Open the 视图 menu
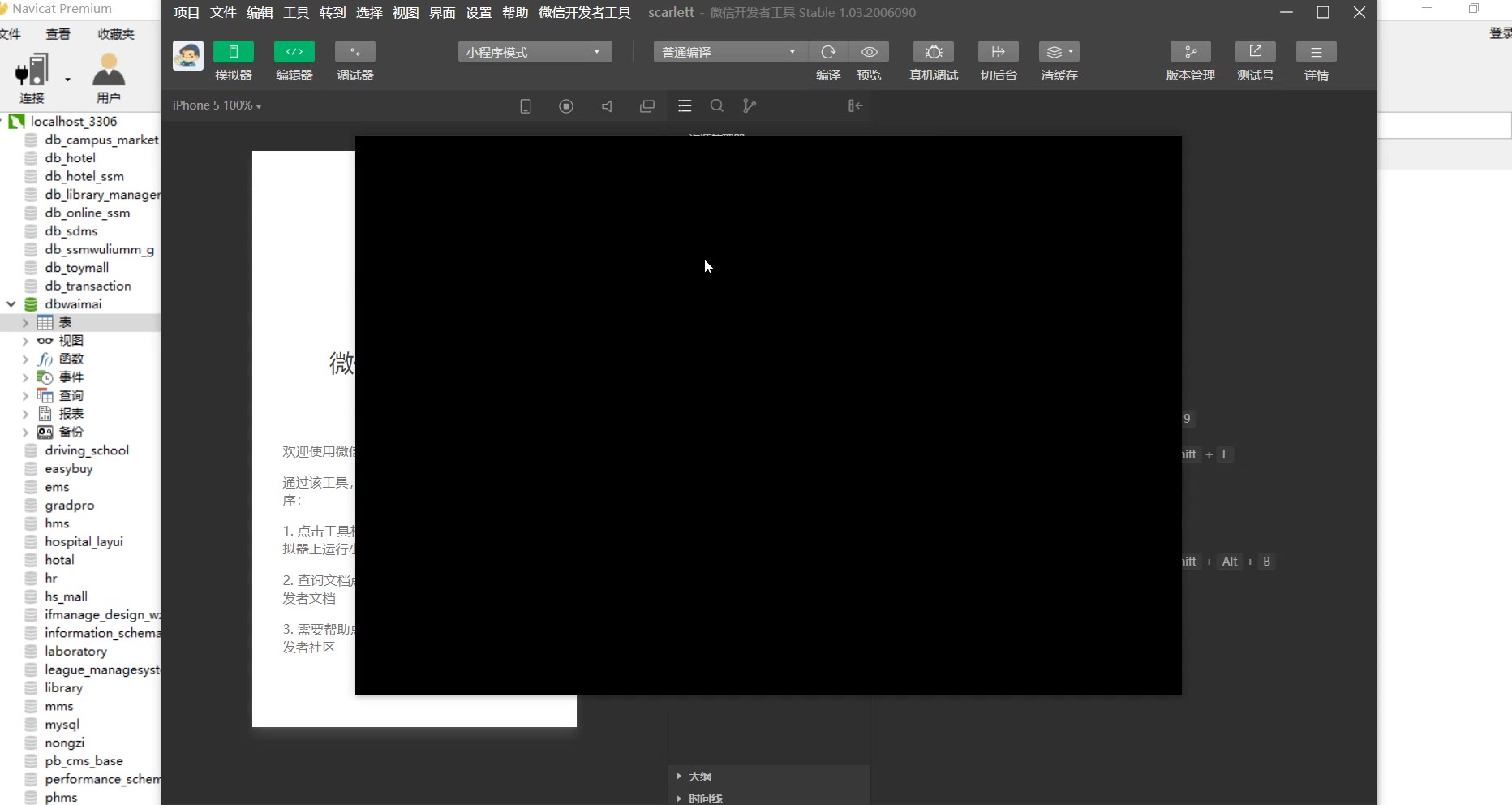The image size is (1512, 805). [406, 12]
